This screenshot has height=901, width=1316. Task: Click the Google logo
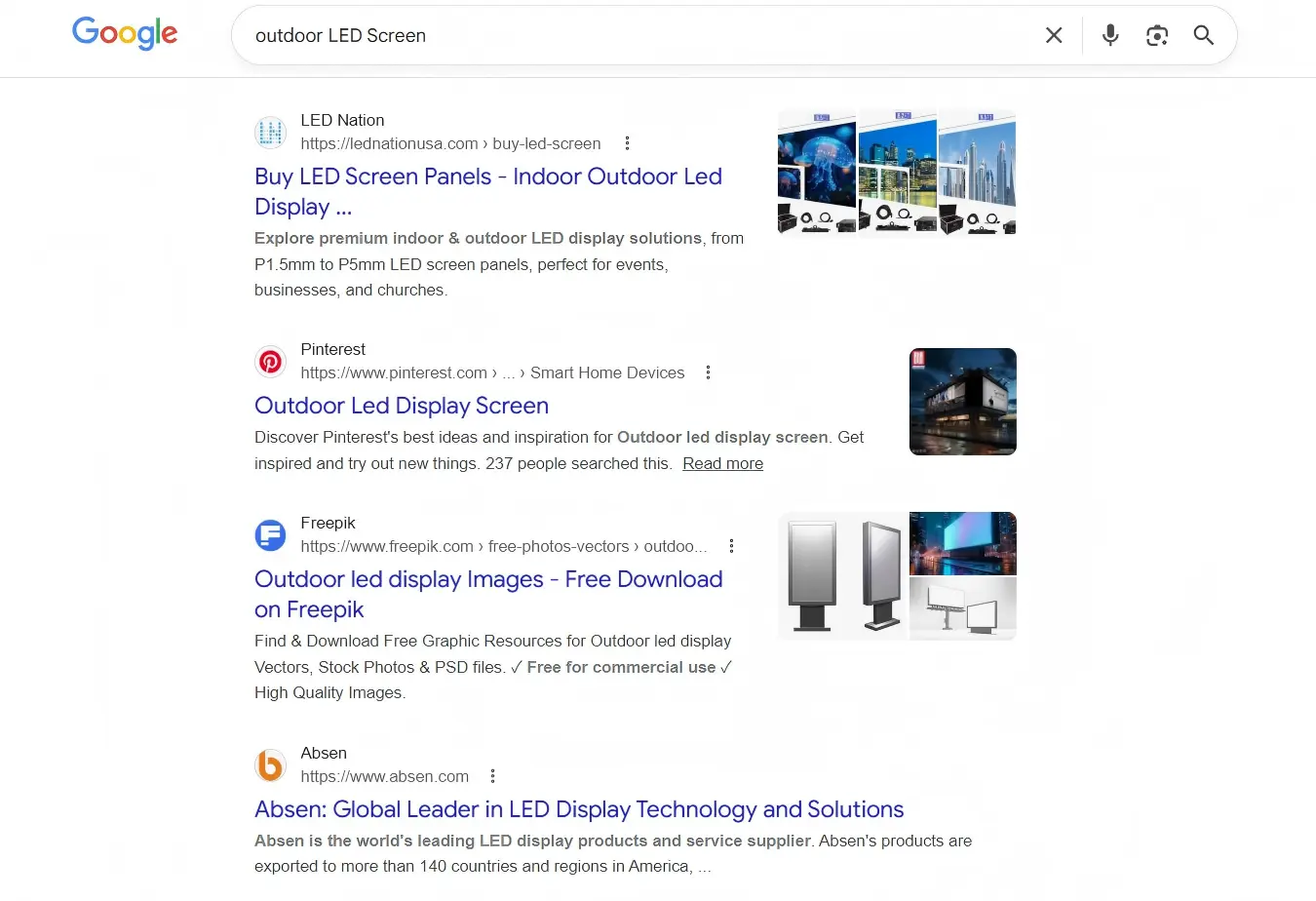click(x=125, y=34)
